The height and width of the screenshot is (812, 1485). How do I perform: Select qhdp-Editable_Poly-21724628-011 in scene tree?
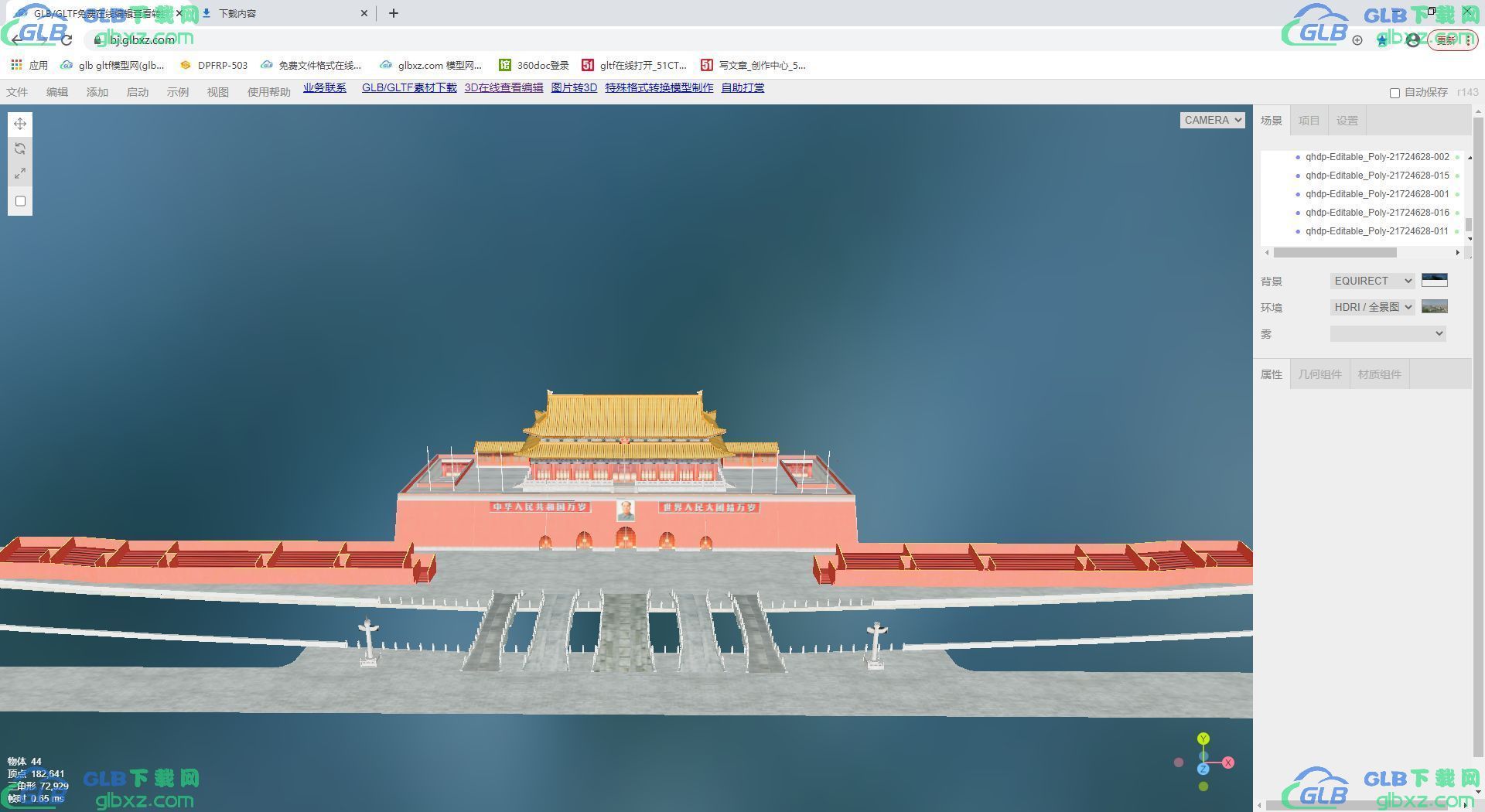tap(1377, 231)
